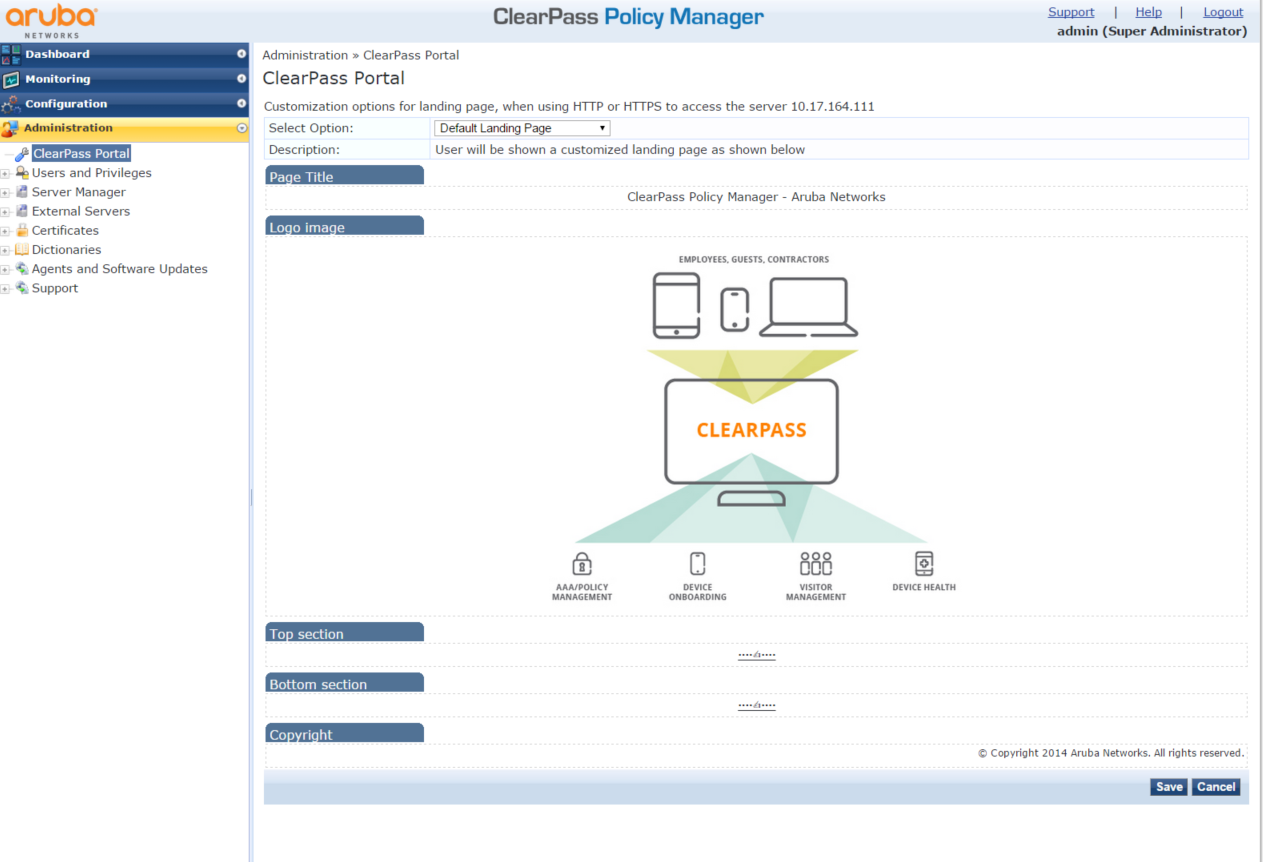Expand the Certificates tree node

click(x=5, y=231)
